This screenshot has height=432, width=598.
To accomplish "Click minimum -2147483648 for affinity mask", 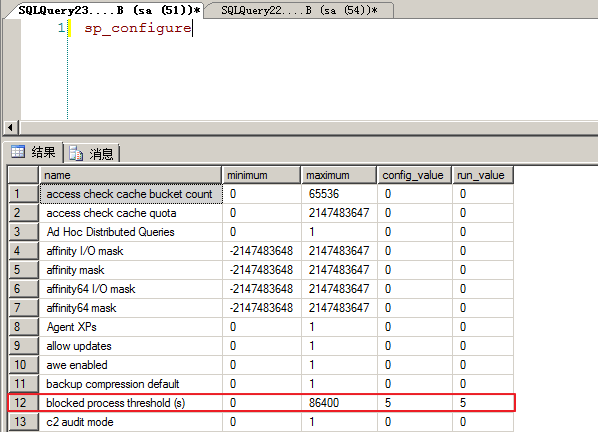I will 262,270.
